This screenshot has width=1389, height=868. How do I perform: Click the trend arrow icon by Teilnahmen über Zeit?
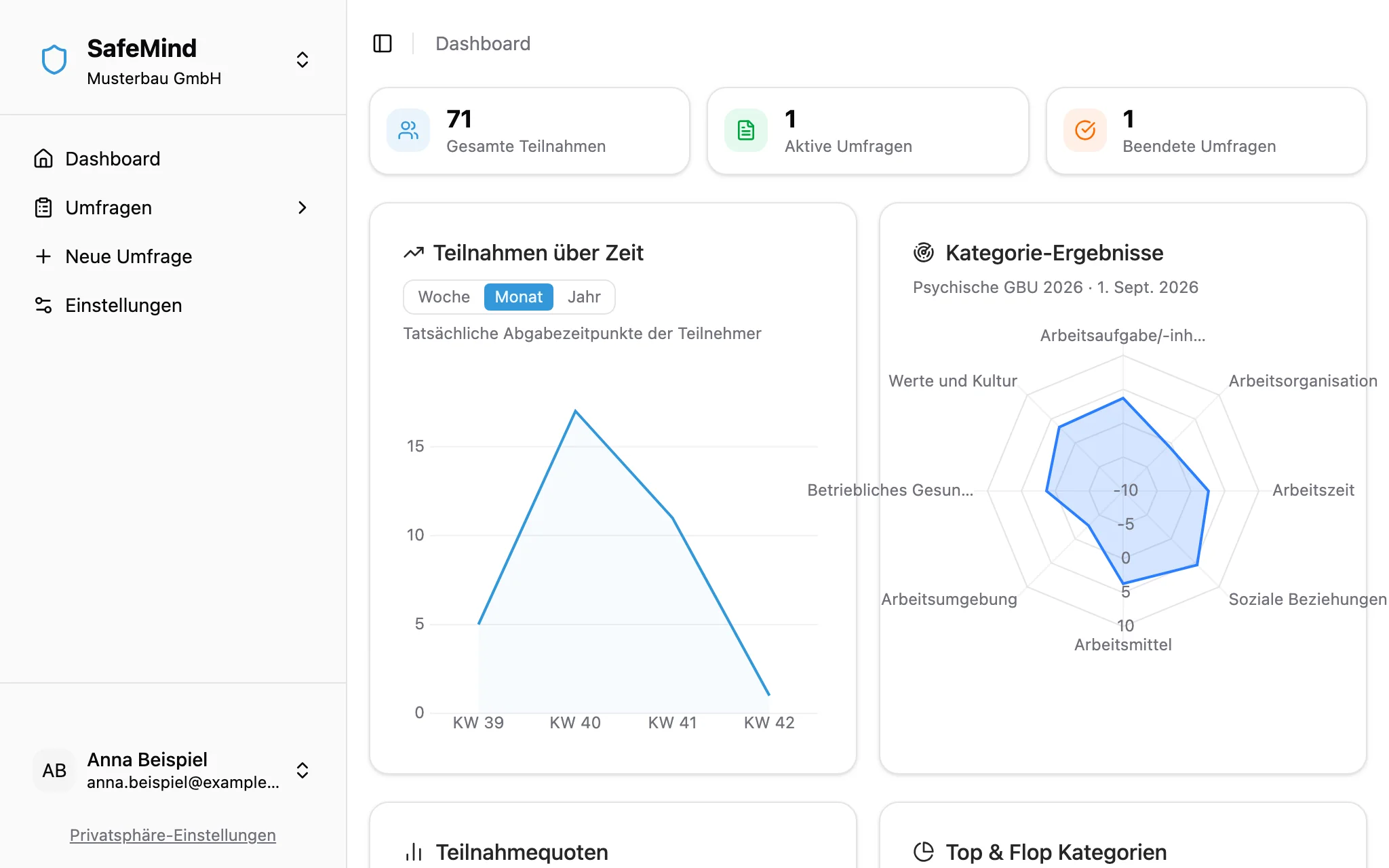tap(414, 253)
